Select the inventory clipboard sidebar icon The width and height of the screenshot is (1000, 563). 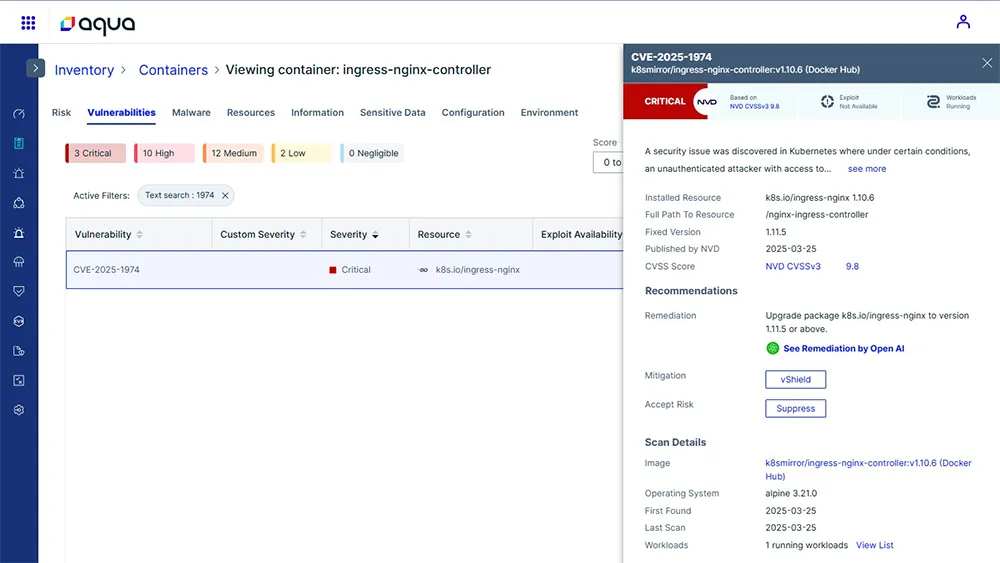pos(19,143)
